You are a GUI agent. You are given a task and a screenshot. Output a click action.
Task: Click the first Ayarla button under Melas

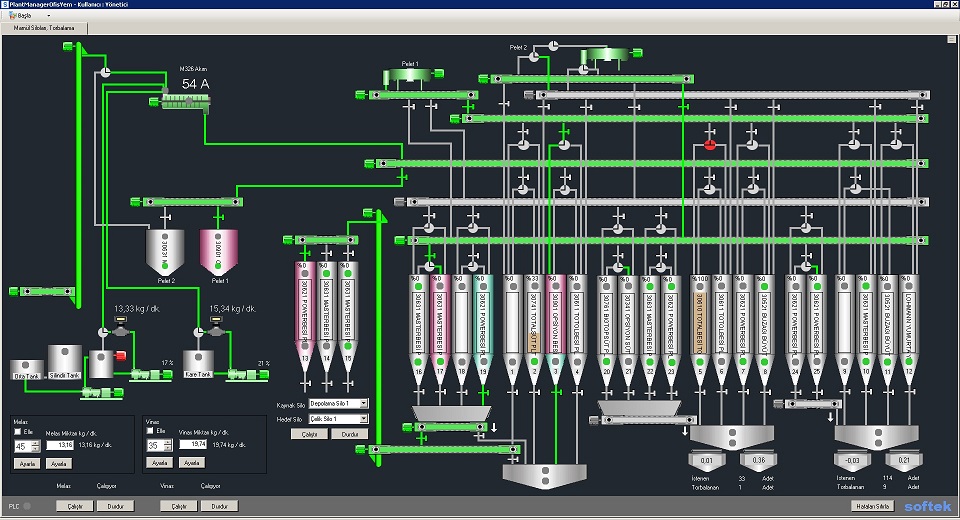pos(27,464)
